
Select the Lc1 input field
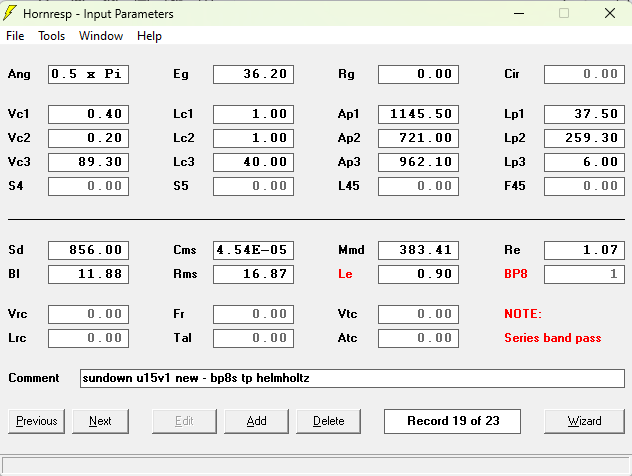254,114
